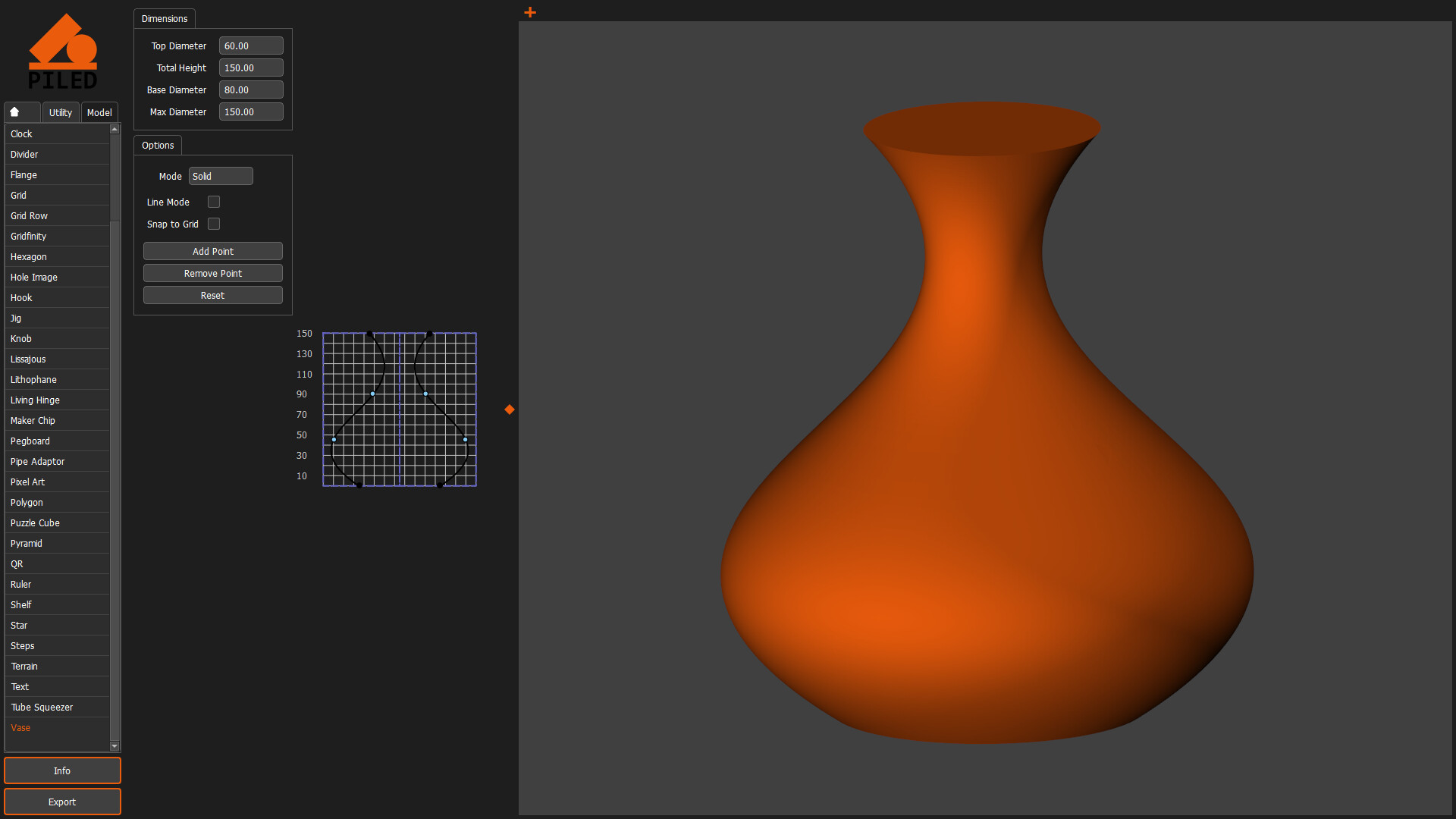Open the Mode dropdown set to Solid
The image size is (1456, 819).
coord(221,176)
